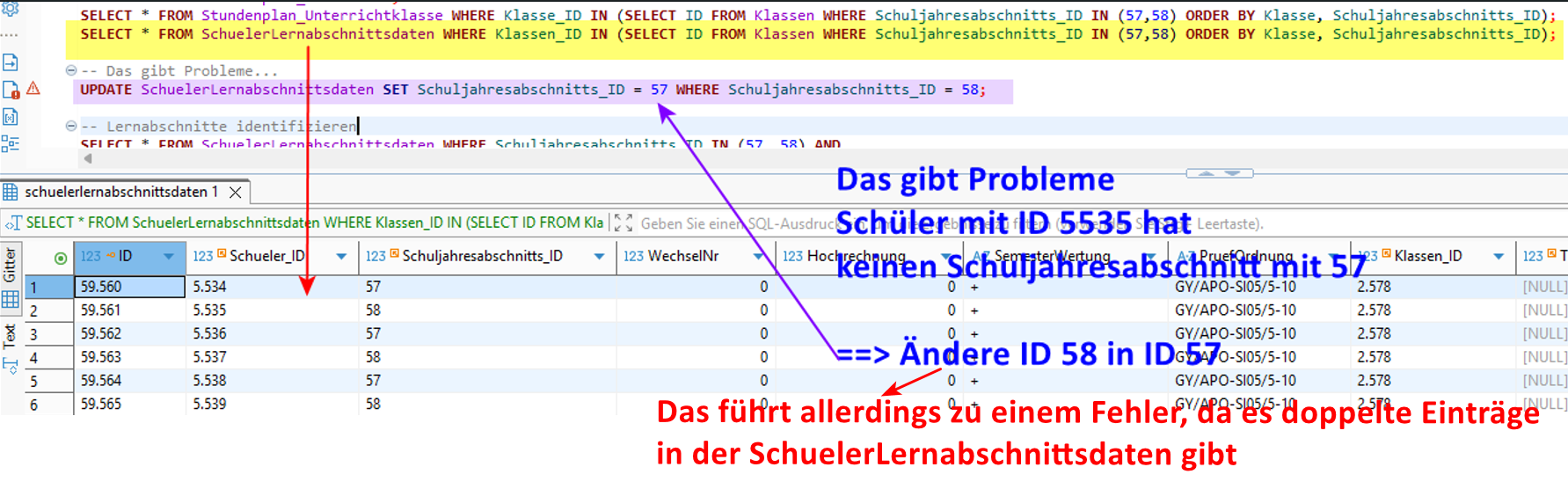Open the SQL editor settings gear icon
1568x489 pixels.
click(x=10, y=8)
